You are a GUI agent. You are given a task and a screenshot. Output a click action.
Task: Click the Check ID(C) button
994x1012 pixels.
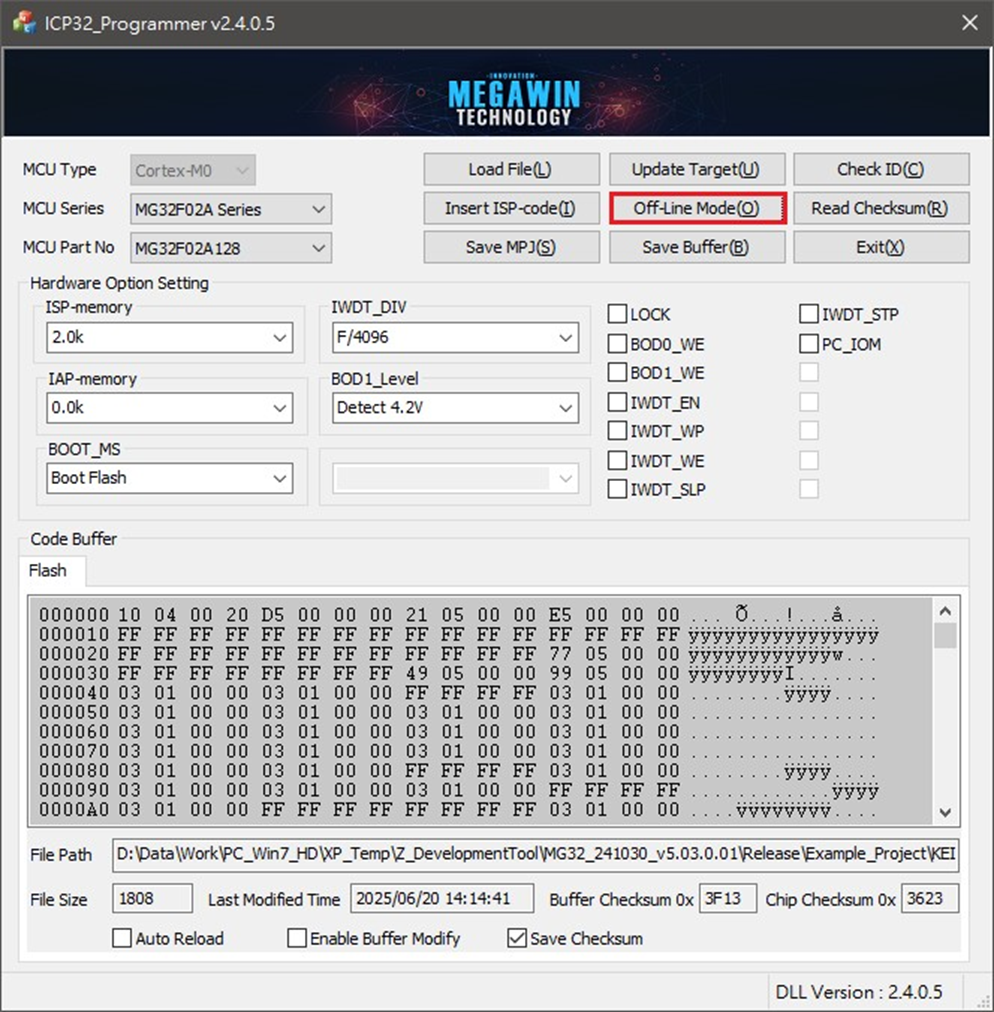point(881,169)
